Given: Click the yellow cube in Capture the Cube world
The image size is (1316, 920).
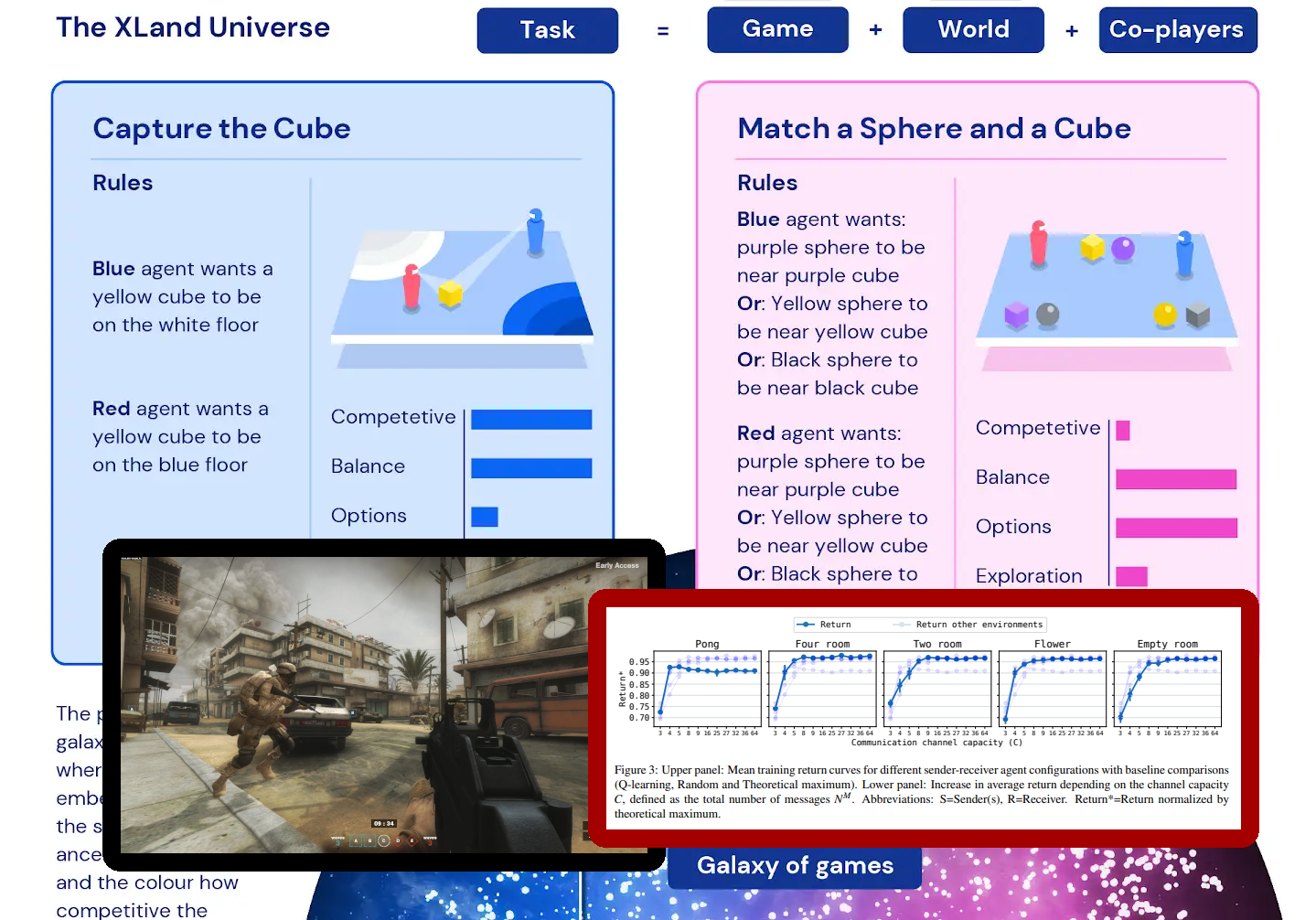Looking at the screenshot, I should coord(450,294).
